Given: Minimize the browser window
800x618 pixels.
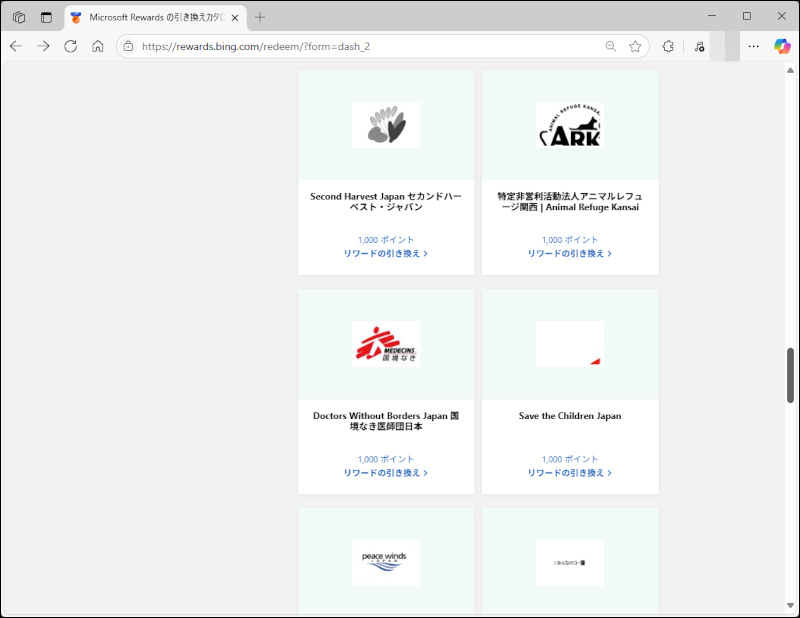Looking at the screenshot, I should tap(712, 16).
